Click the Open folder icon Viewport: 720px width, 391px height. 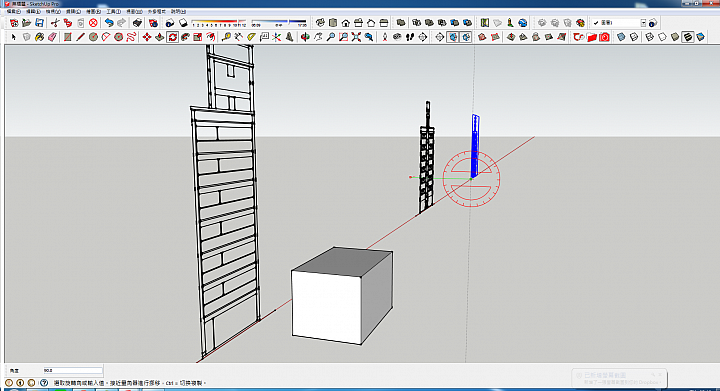point(27,22)
